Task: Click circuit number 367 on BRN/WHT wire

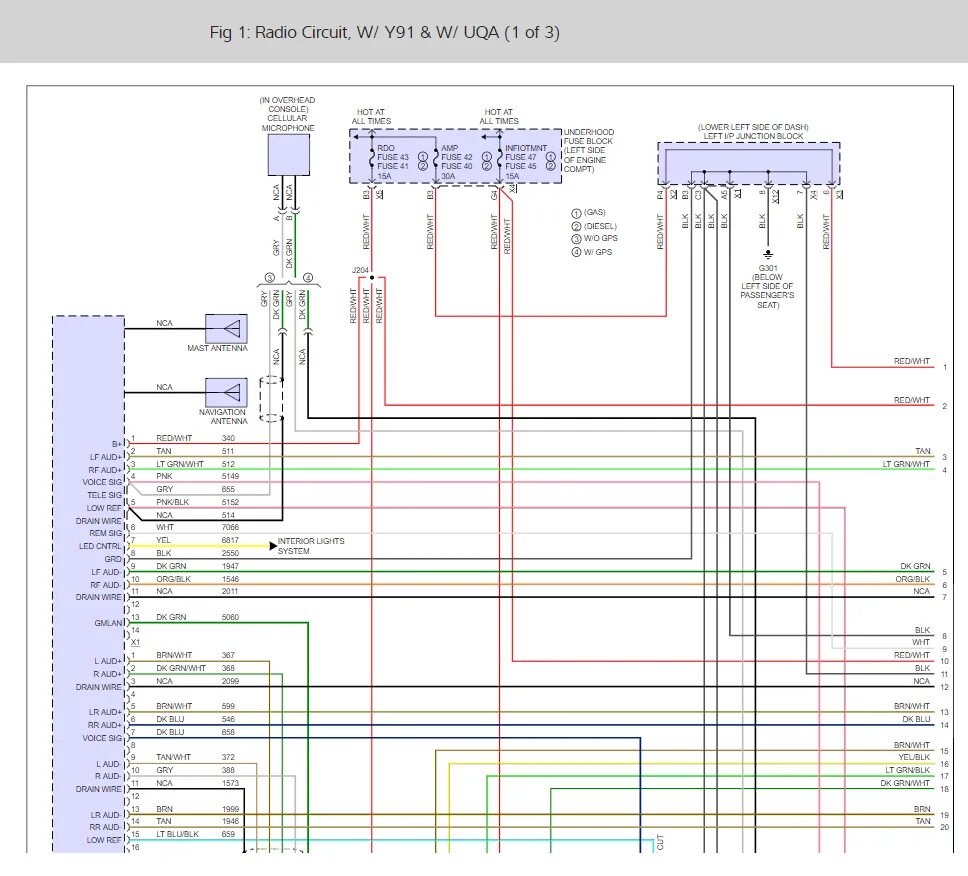Action: click(228, 655)
